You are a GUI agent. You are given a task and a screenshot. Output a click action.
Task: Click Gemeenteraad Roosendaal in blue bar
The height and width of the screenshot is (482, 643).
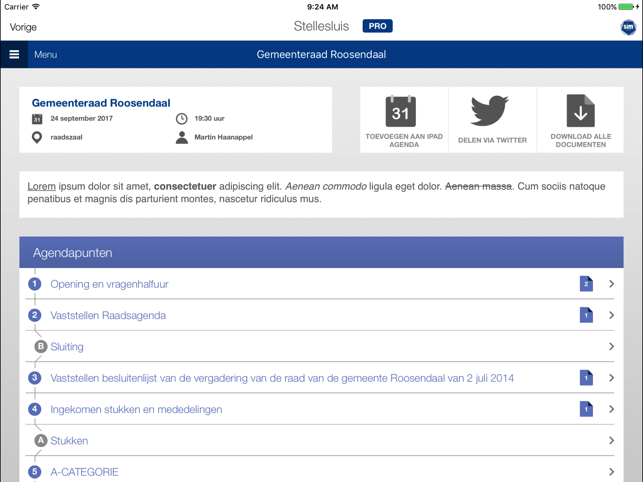pos(321,55)
